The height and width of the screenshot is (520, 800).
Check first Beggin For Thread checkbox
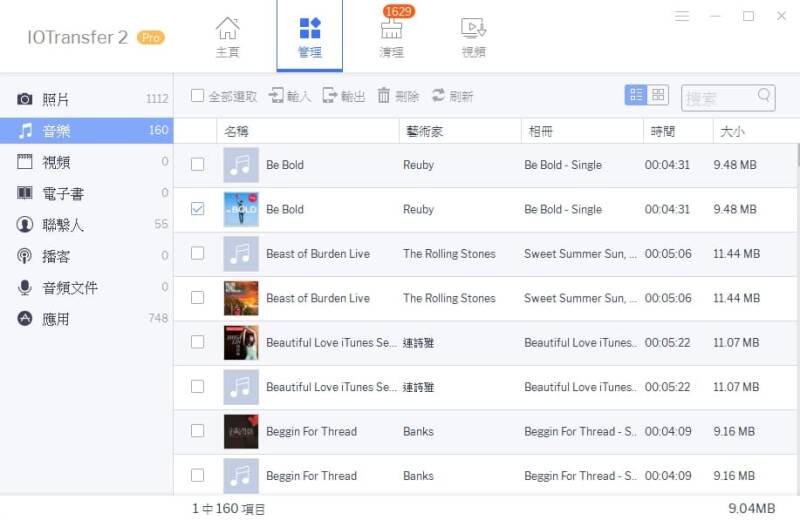point(197,431)
